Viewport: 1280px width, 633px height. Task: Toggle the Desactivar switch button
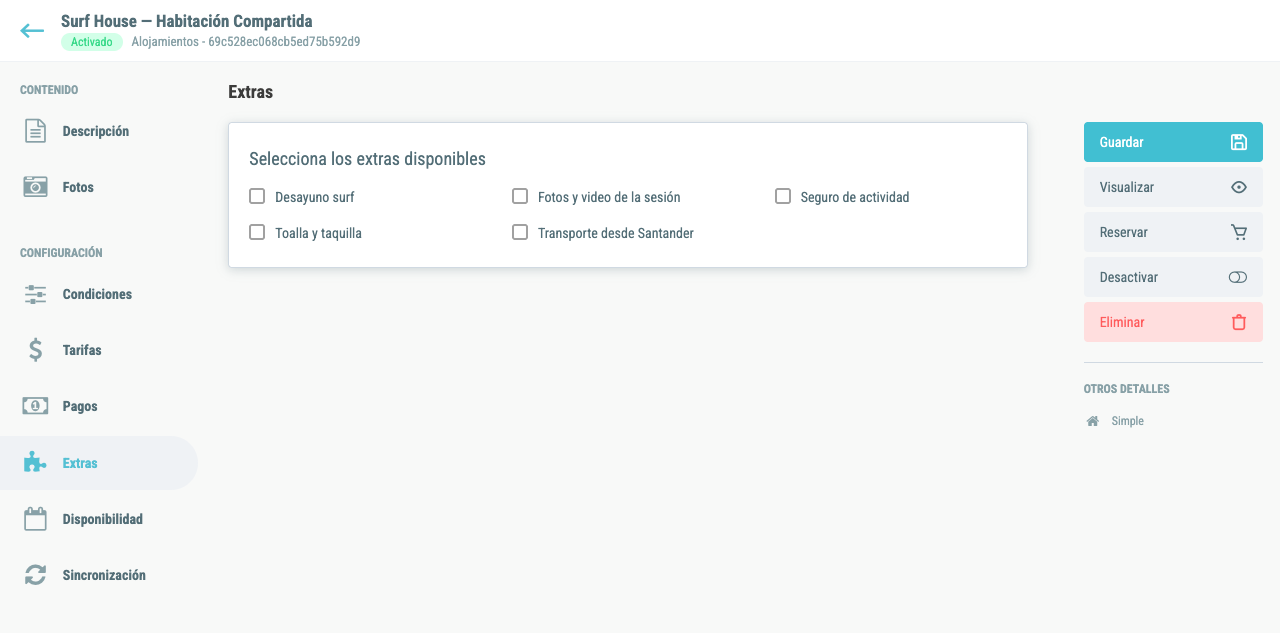tap(1173, 277)
